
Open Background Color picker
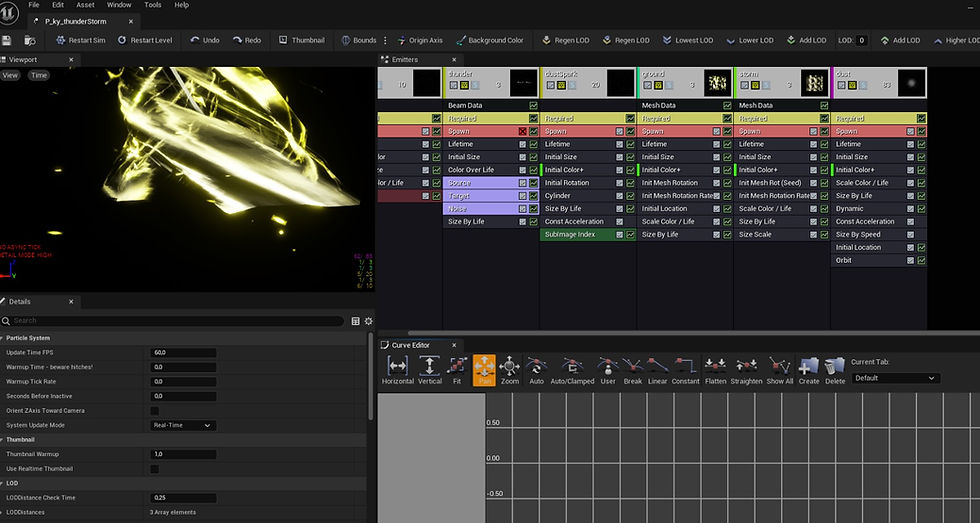click(x=489, y=40)
